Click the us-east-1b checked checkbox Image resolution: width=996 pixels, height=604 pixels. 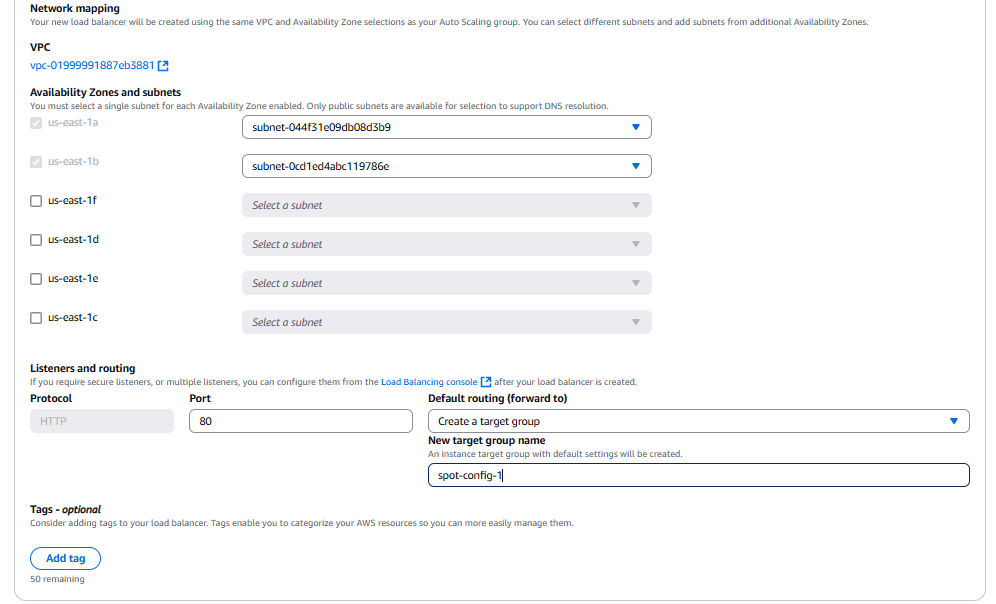click(x=37, y=162)
